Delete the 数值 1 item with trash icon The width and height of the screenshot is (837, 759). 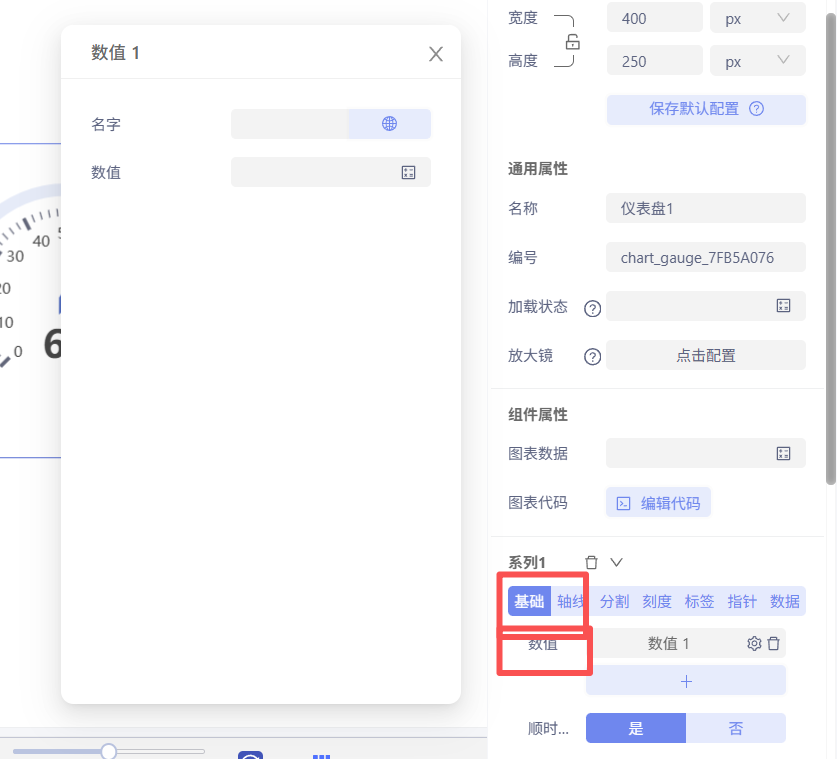[x=774, y=644]
